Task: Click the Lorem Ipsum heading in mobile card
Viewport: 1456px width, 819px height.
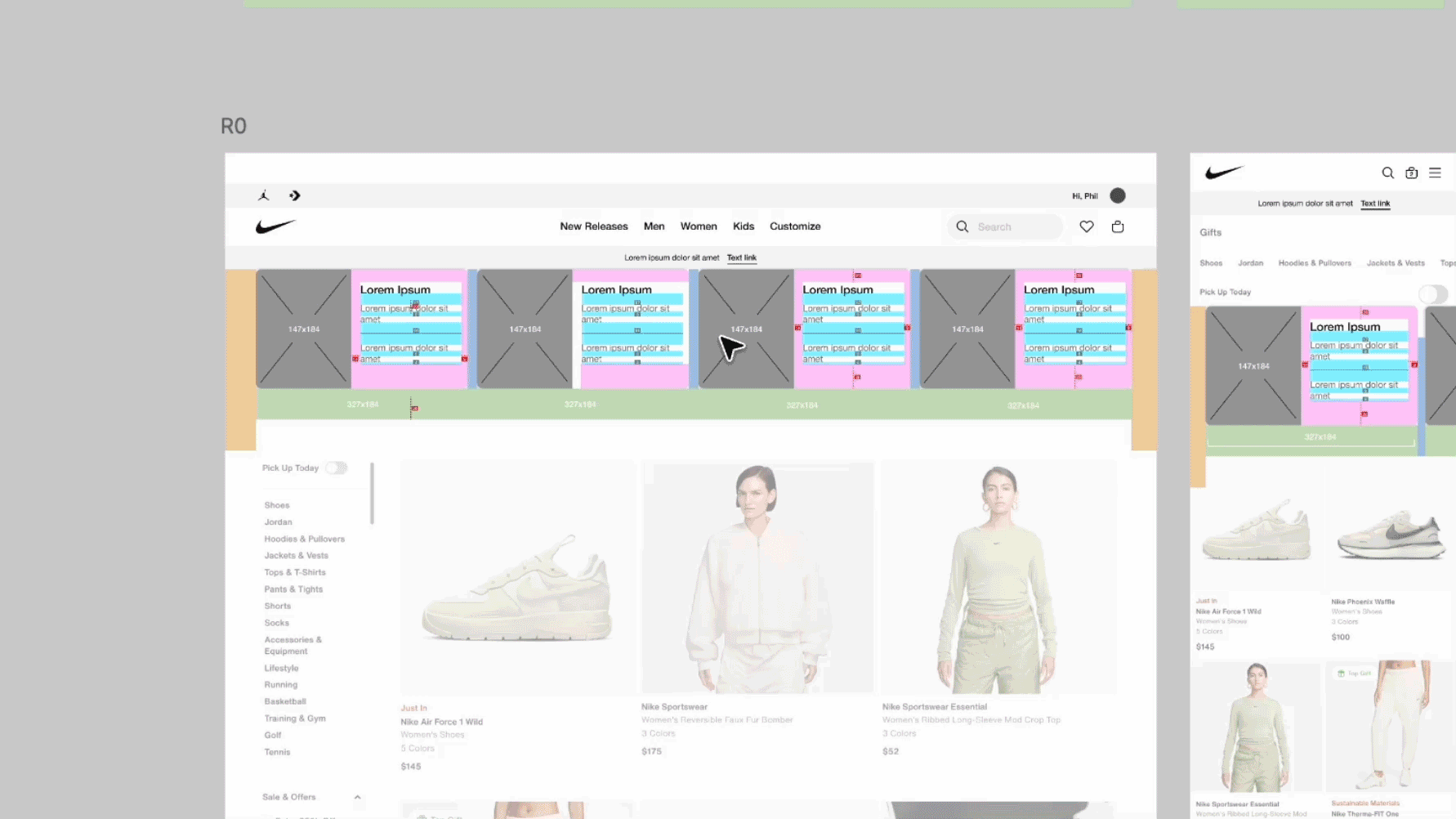Action: 1345,327
